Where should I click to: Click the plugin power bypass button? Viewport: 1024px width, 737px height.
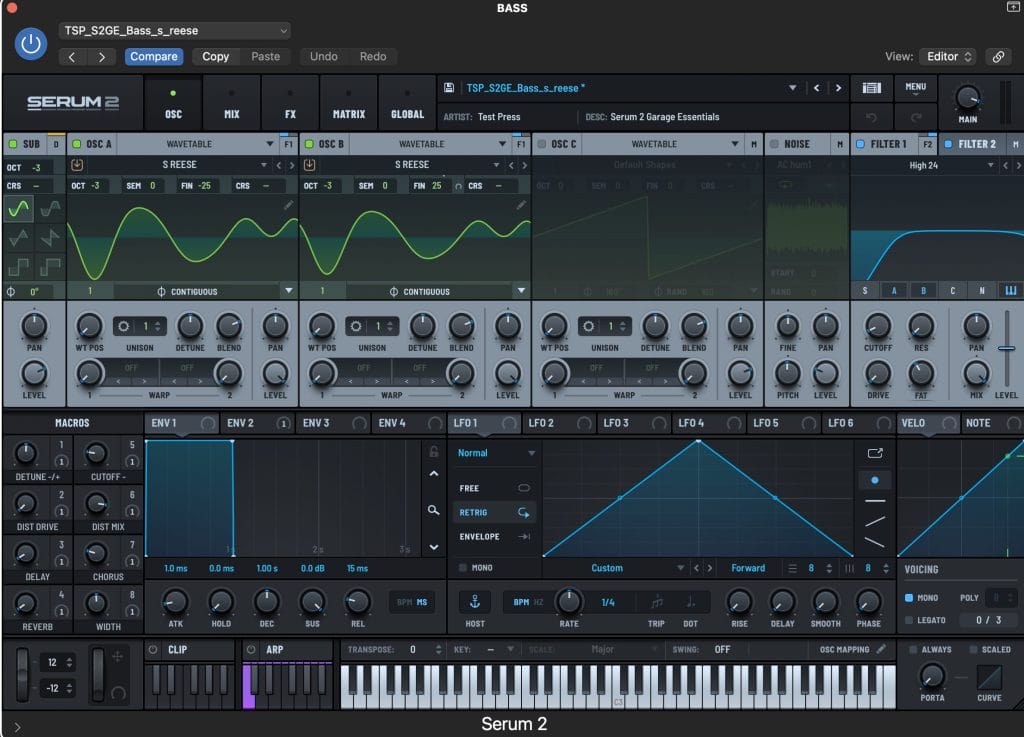click(x=32, y=43)
